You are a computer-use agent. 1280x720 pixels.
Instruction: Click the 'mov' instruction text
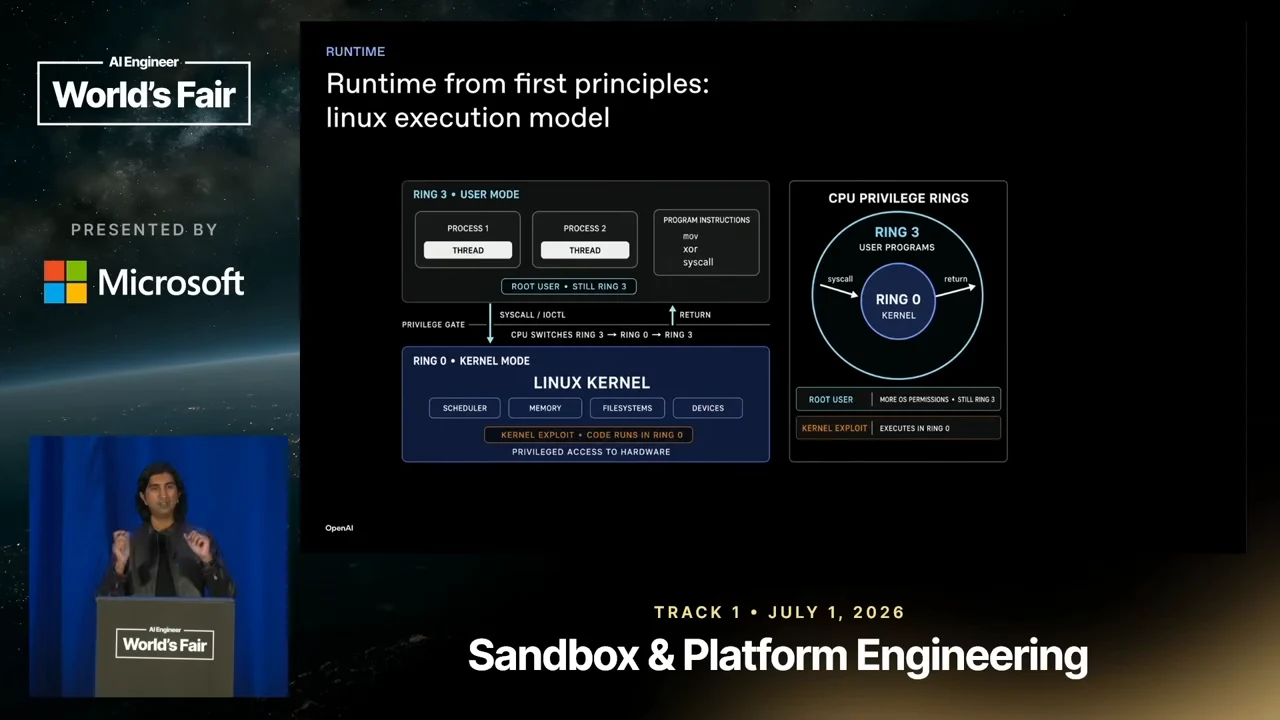point(690,237)
